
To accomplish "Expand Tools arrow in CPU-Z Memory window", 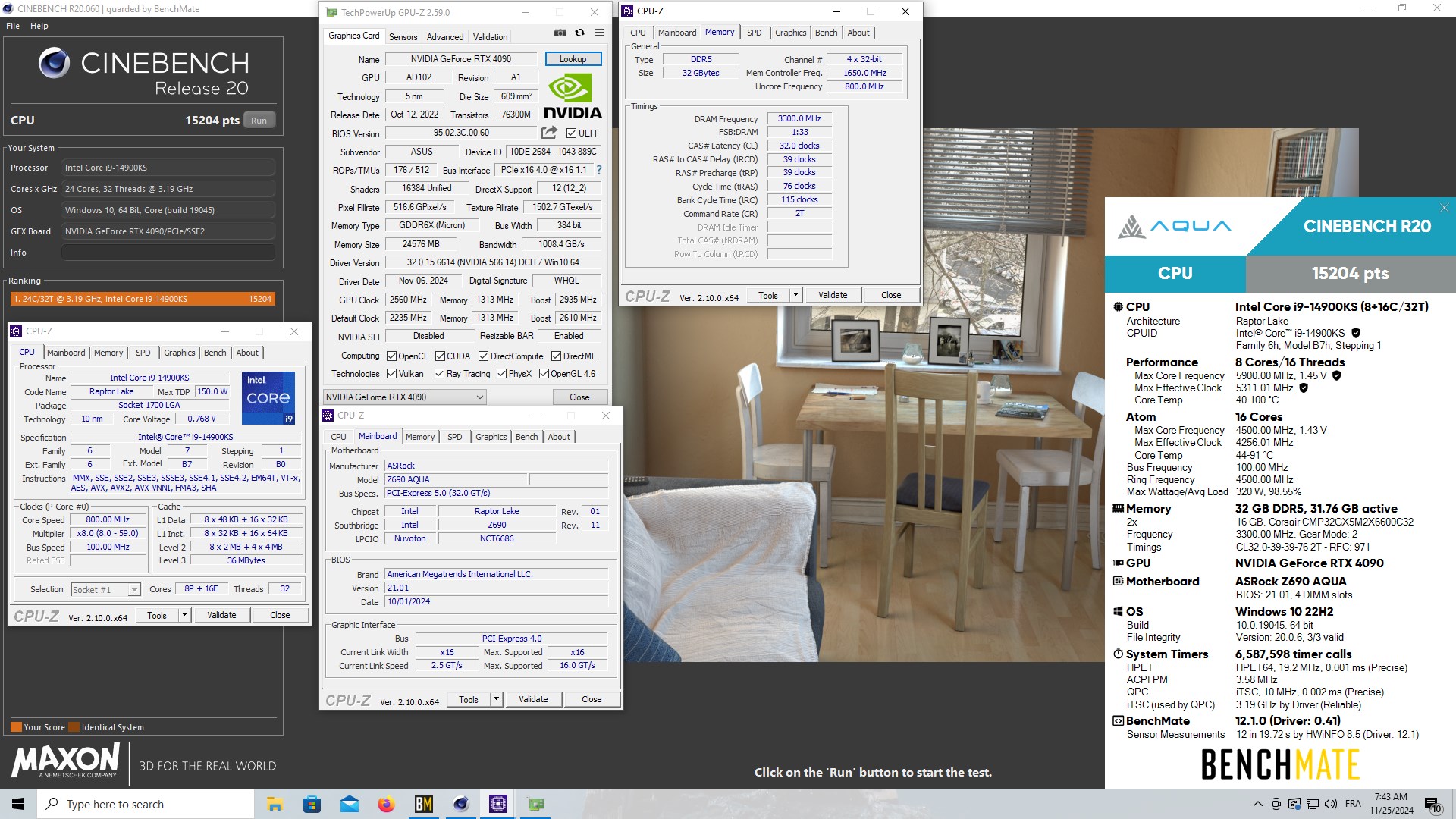I will coord(795,295).
